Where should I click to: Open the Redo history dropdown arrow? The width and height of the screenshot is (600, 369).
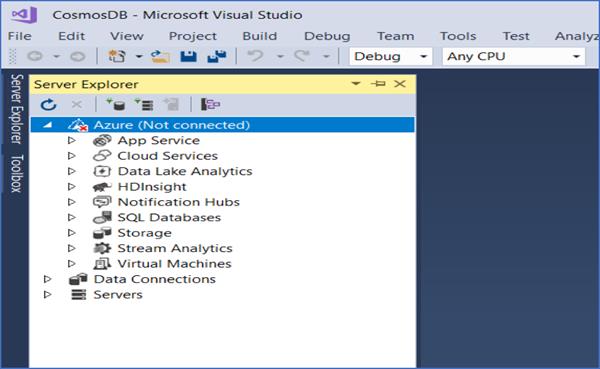click(x=326, y=57)
